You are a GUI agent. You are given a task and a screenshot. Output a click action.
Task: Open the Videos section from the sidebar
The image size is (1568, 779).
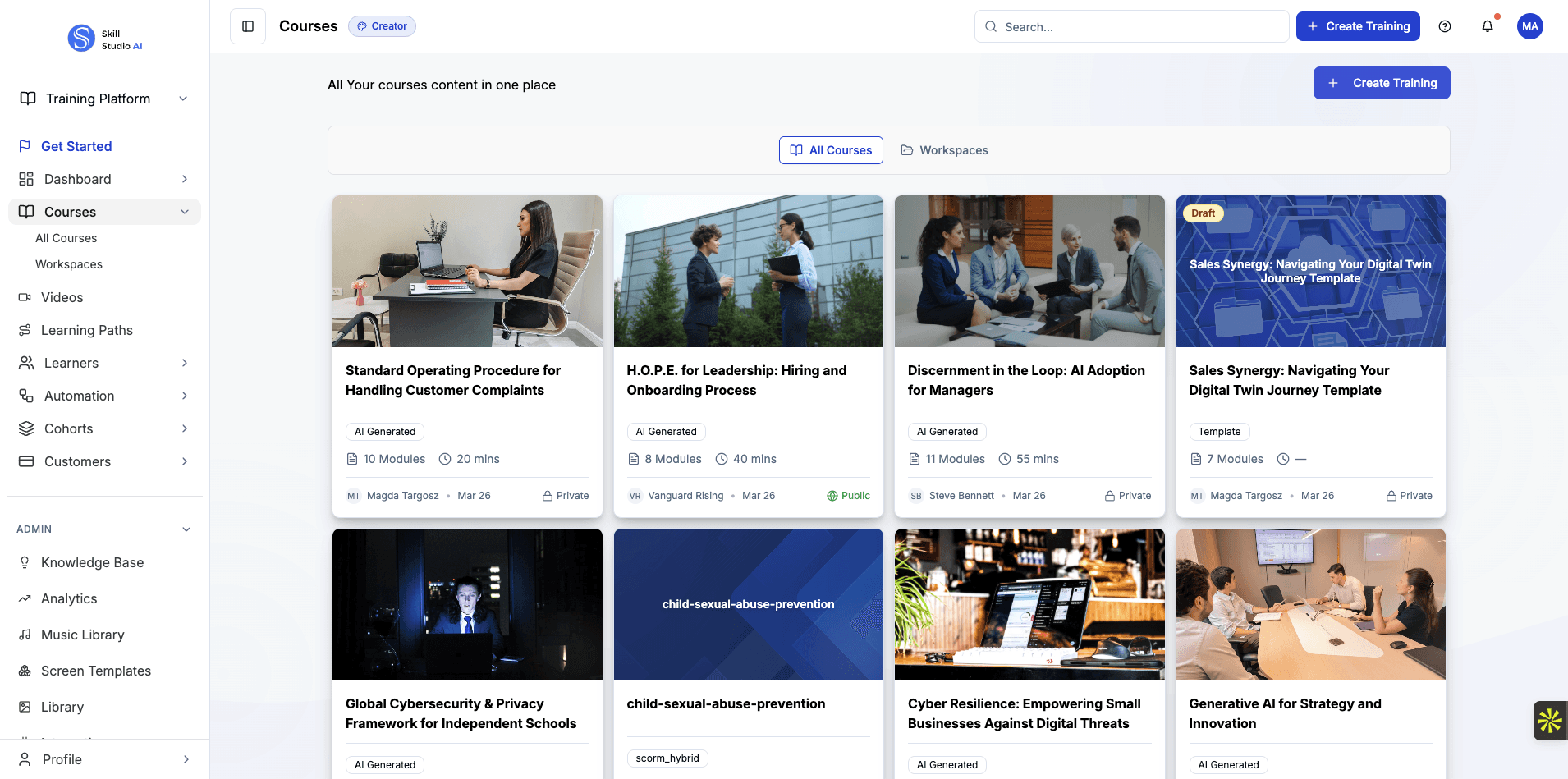26,297
